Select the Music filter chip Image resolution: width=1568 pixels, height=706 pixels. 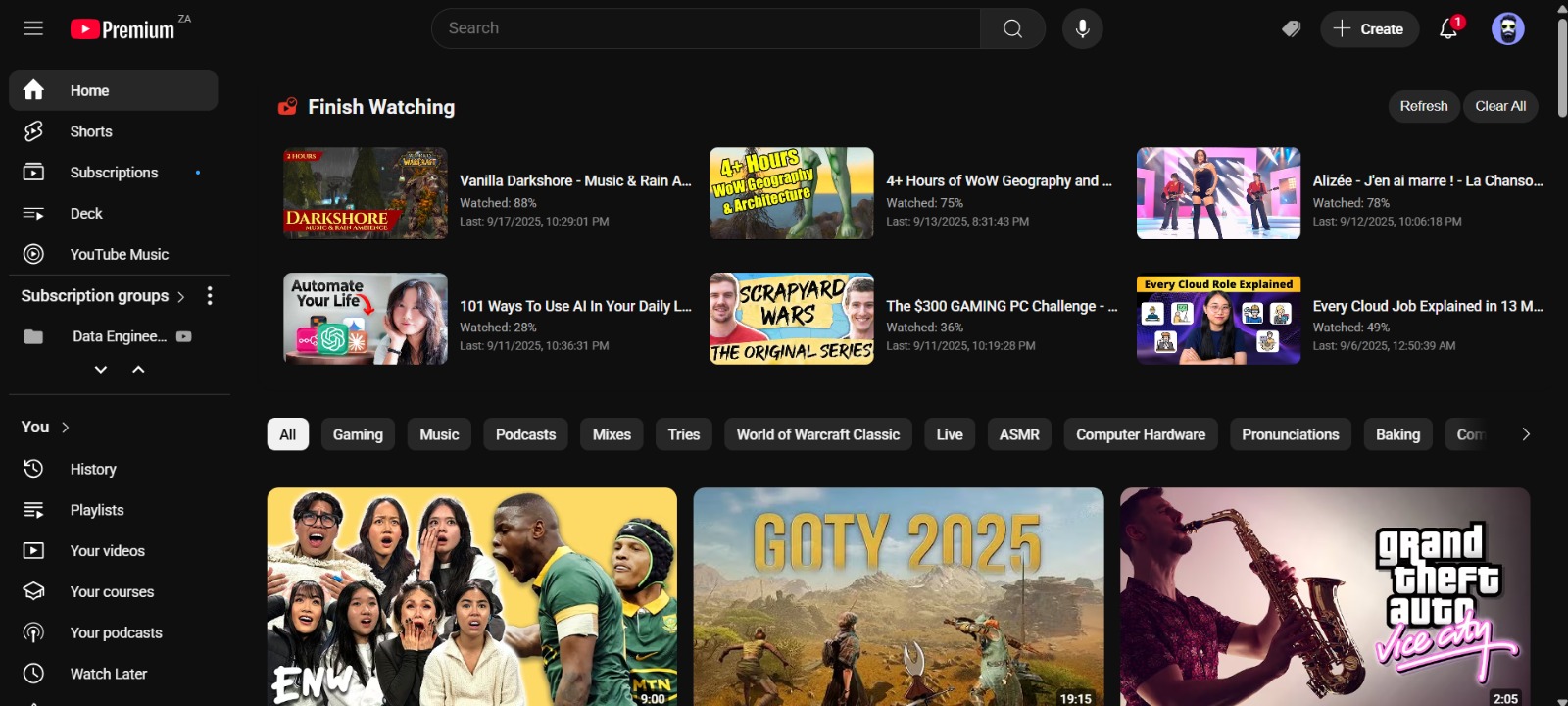pos(439,434)
